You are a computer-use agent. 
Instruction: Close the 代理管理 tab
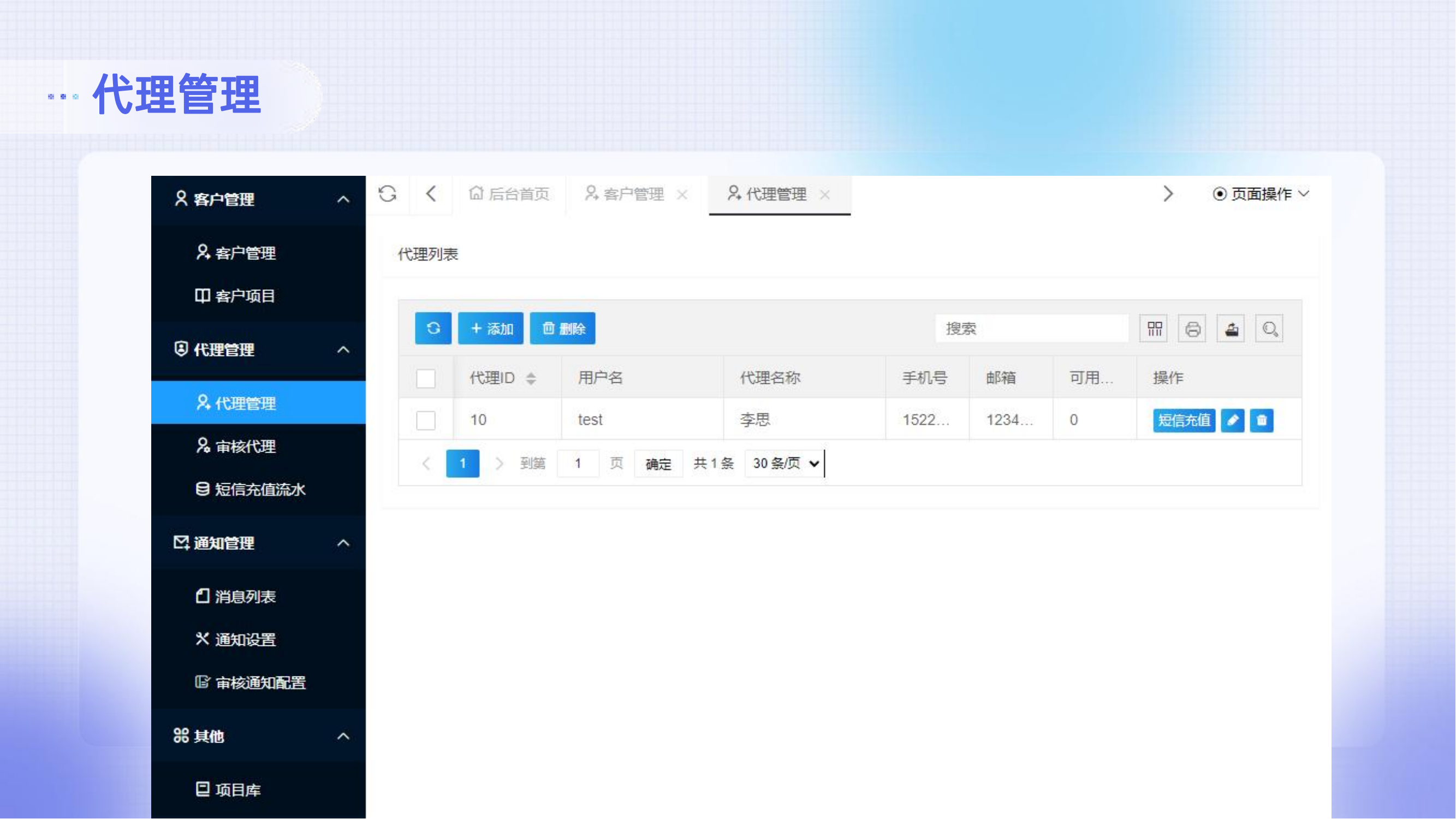825,195
